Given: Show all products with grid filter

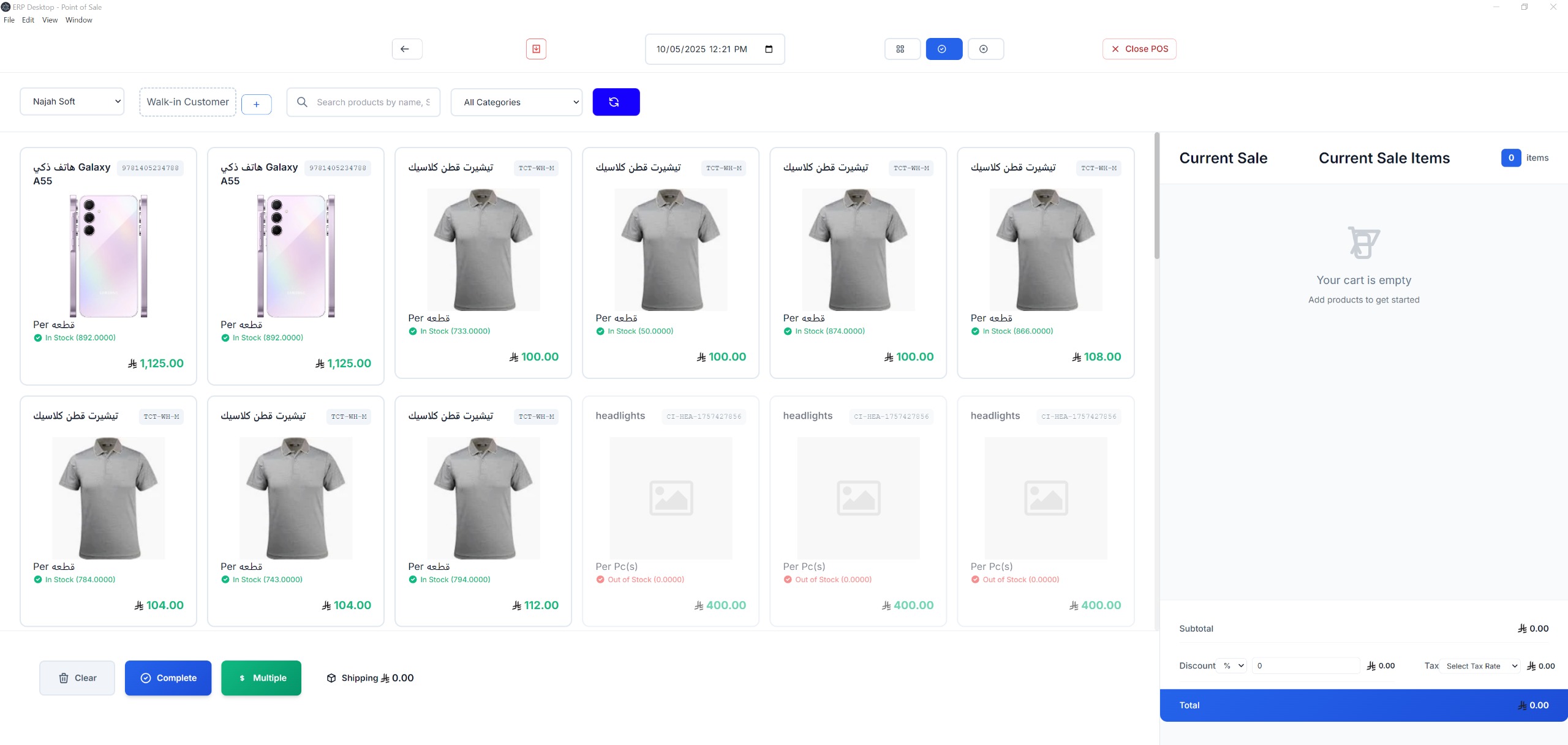Looking at the screenshot, I should point(901,49).
